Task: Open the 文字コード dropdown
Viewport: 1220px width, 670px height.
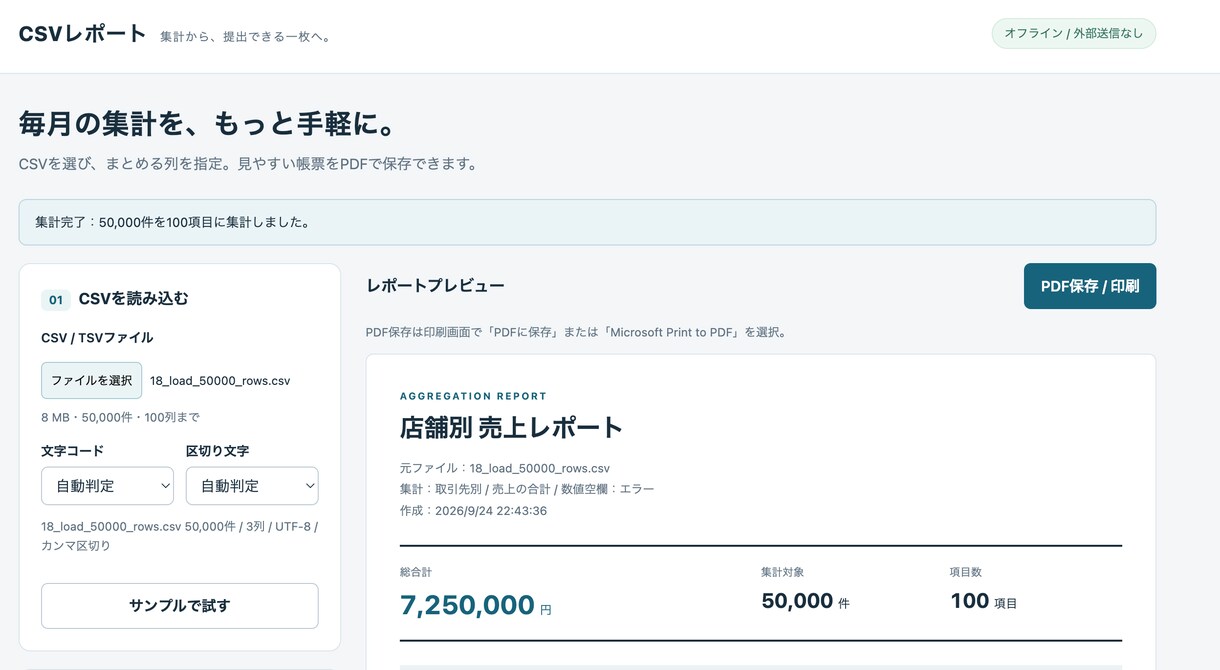Action: [107, 486]
